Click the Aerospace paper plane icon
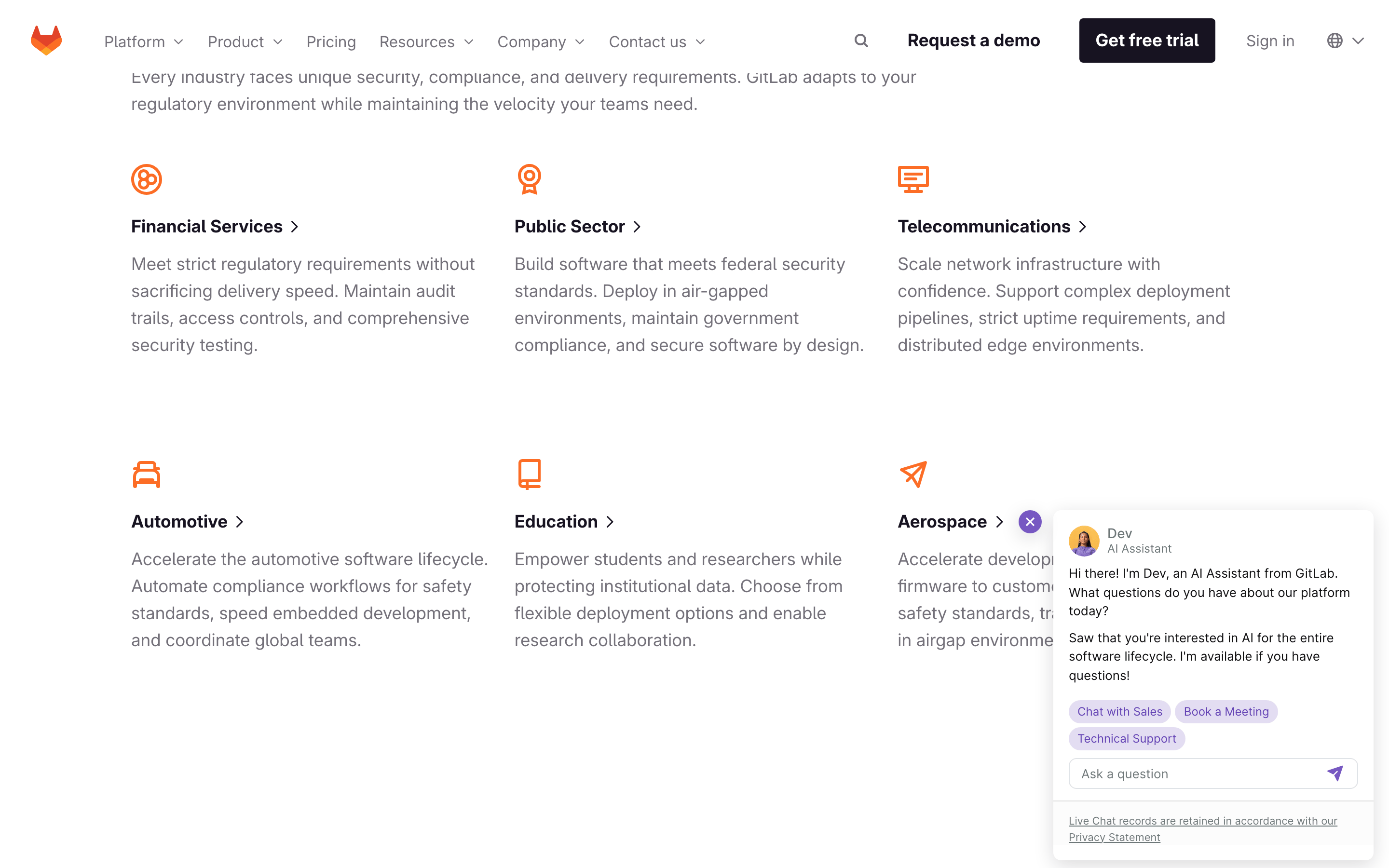The height and width of the screenshot is (868, 1389). click(x=913, y=474)
